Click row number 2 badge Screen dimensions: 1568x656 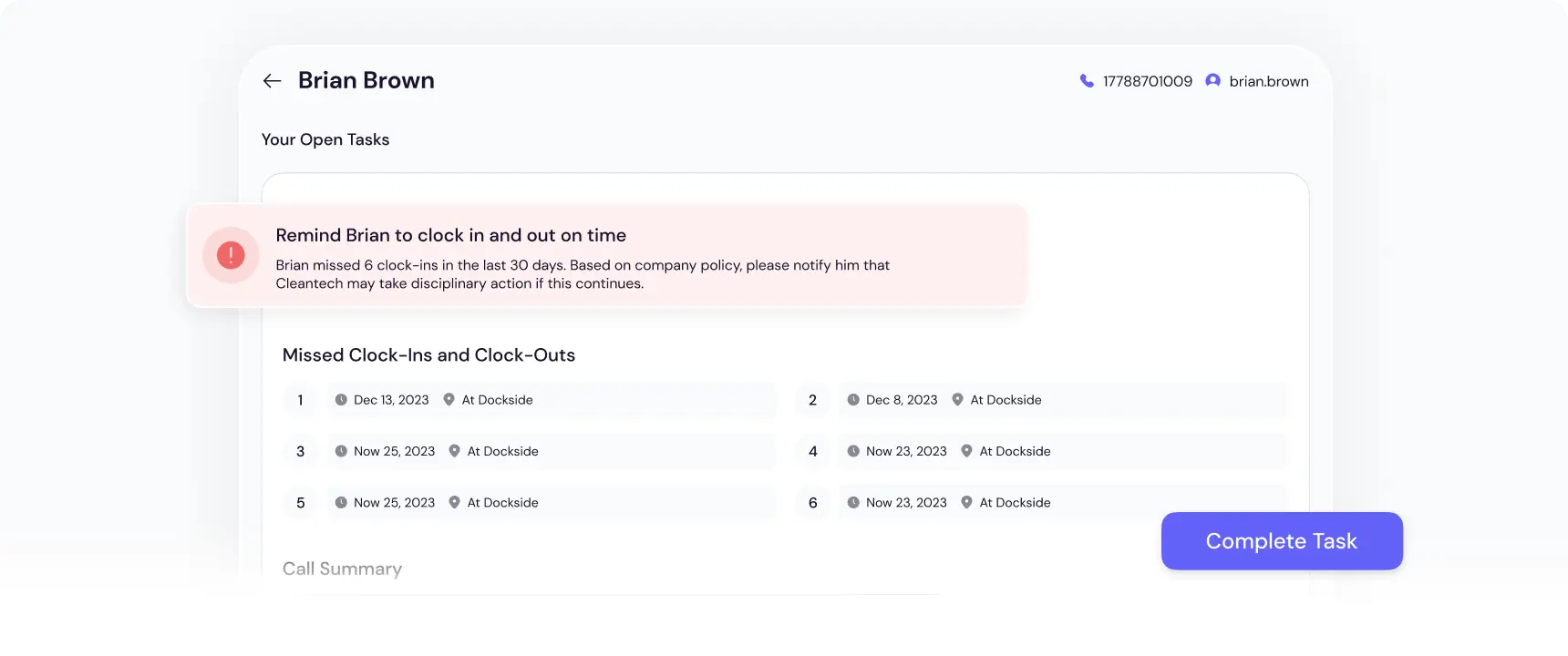[812, 400]
